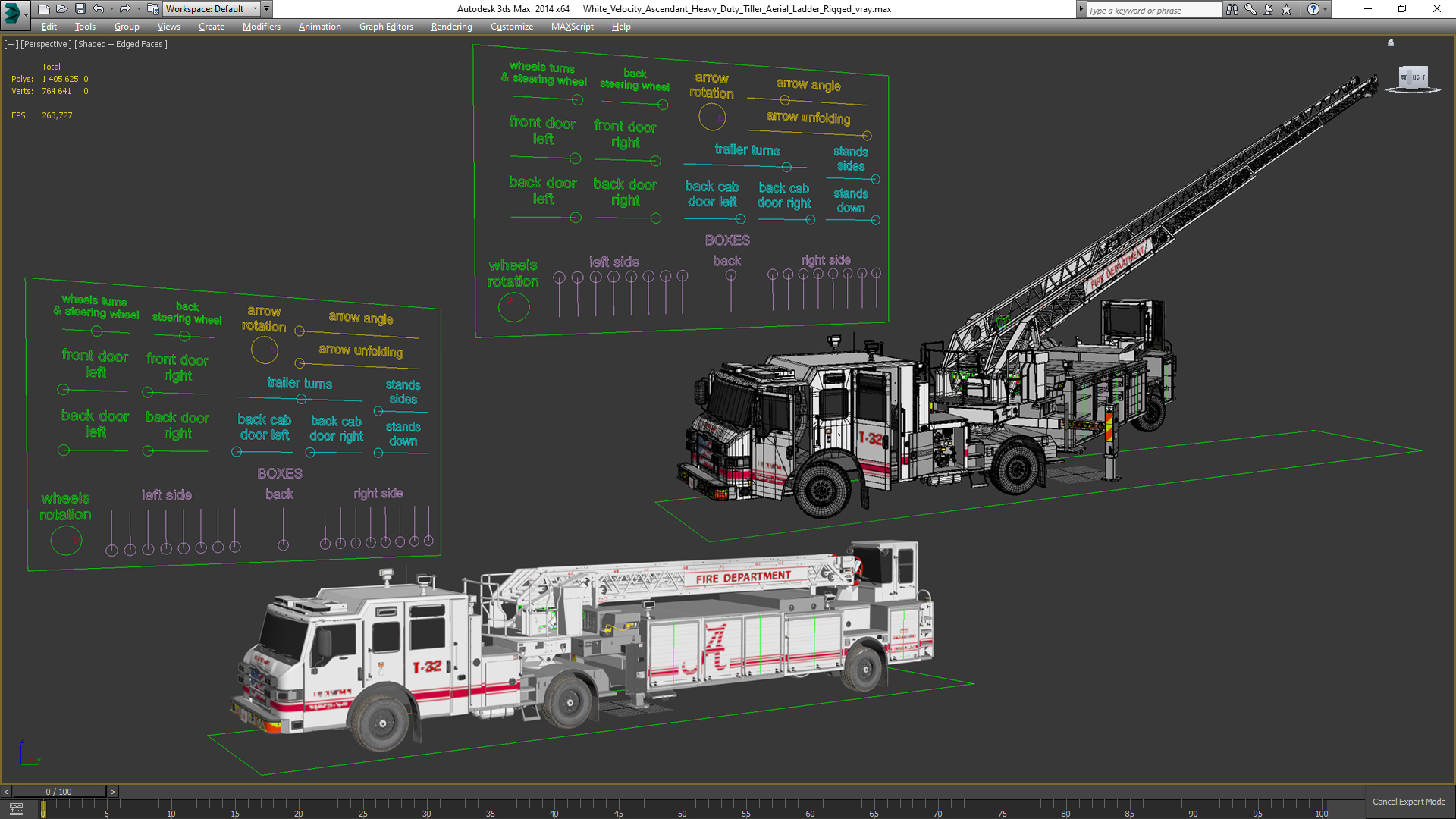Viewport: 1456px width, 819px height.
Task: Click the Favorites star icon
Action: pyautogui.click(x=1287, y=9)
